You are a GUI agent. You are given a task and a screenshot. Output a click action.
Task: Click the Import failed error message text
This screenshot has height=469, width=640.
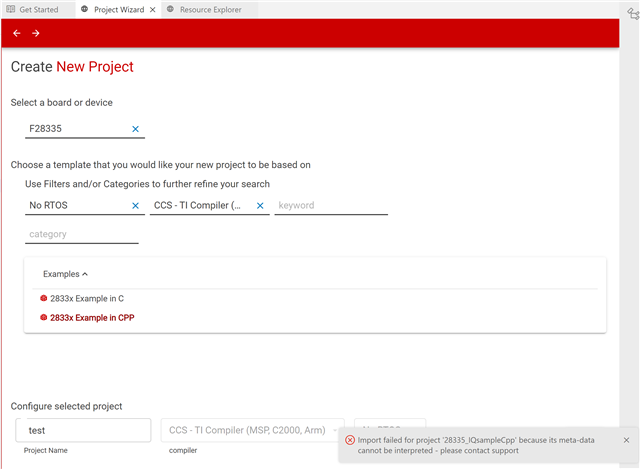pos(476,445)
